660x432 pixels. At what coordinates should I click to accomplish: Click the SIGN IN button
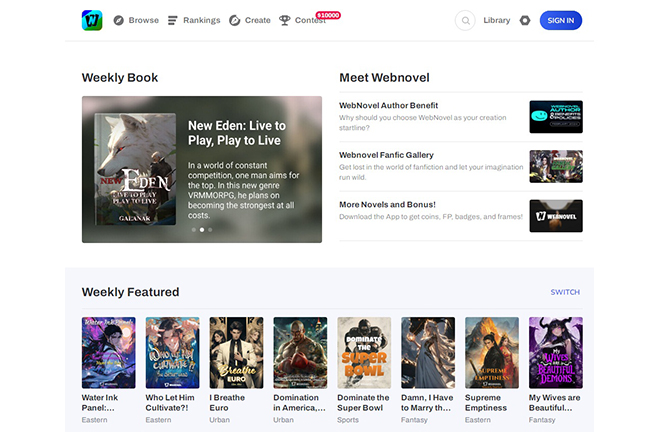pyautogui.click(x=561, y=20)
